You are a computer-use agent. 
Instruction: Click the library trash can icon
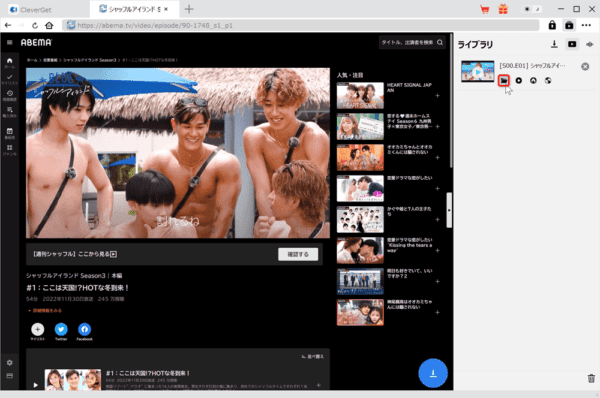[591, 378]
